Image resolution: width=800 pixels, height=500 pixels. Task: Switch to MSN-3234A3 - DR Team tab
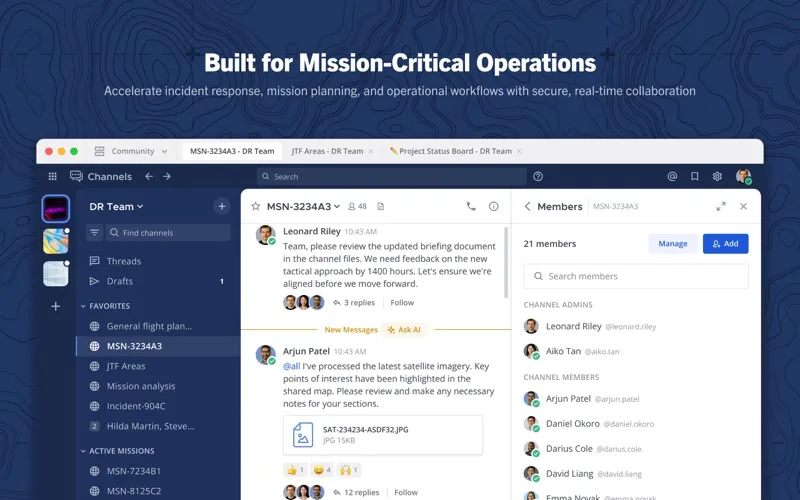coord(232,151)
